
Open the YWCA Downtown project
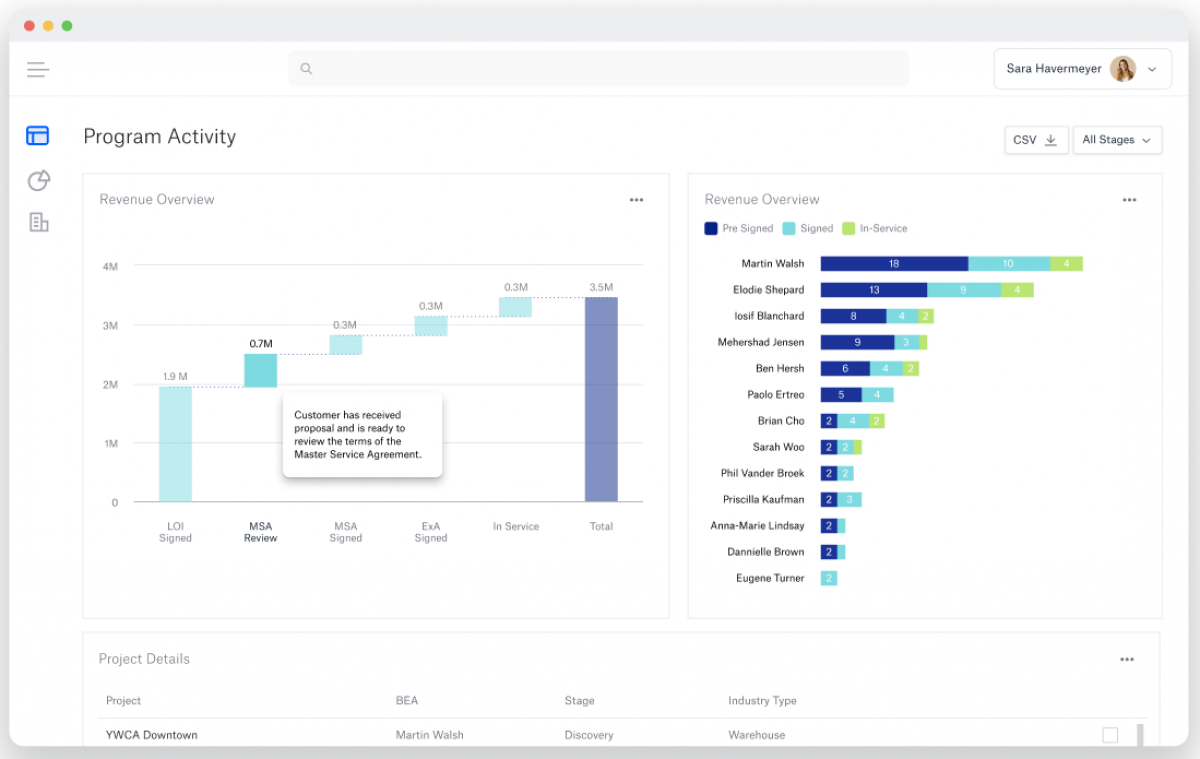(152, 735)
